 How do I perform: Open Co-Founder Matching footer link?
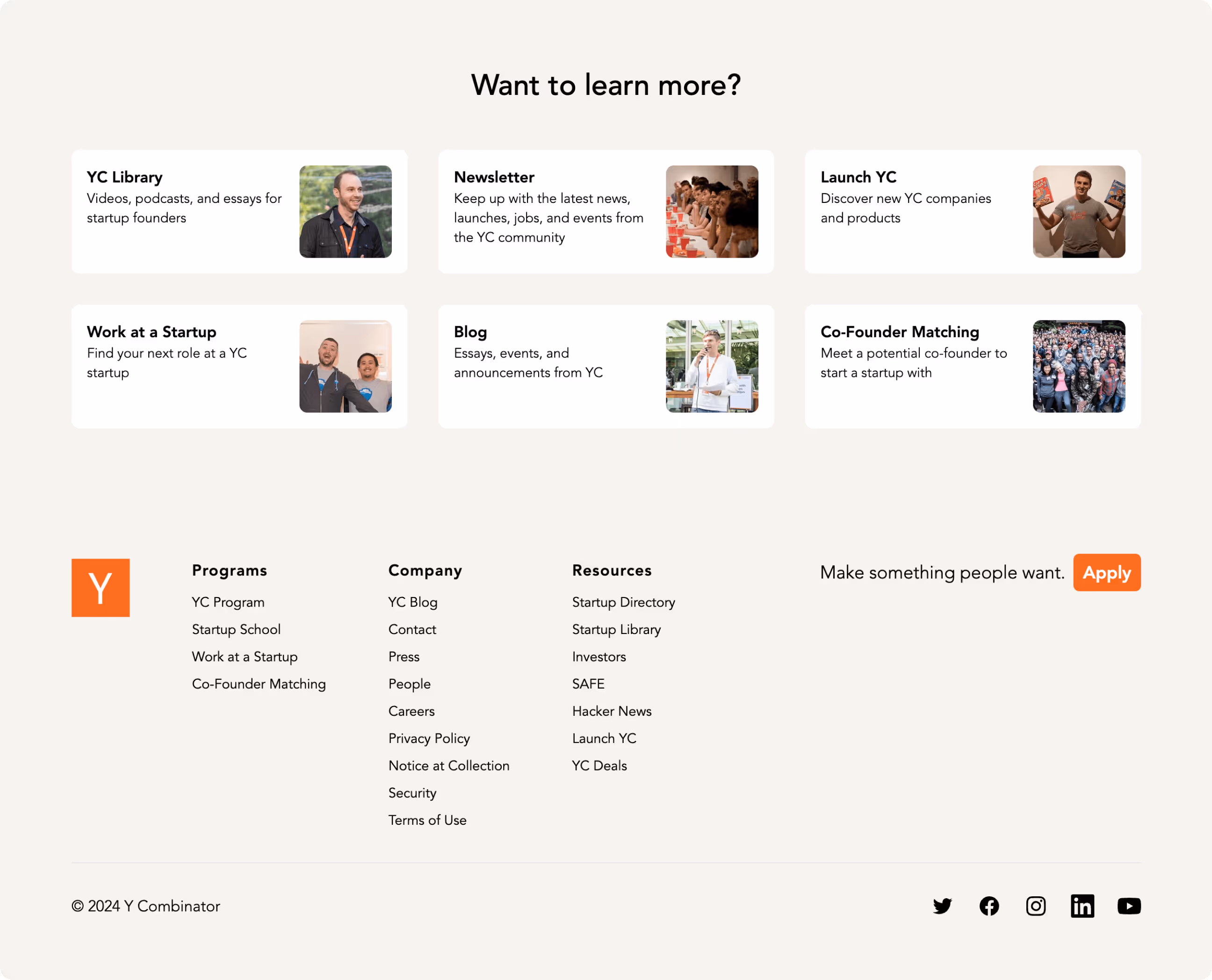click(x=259, y=684)
